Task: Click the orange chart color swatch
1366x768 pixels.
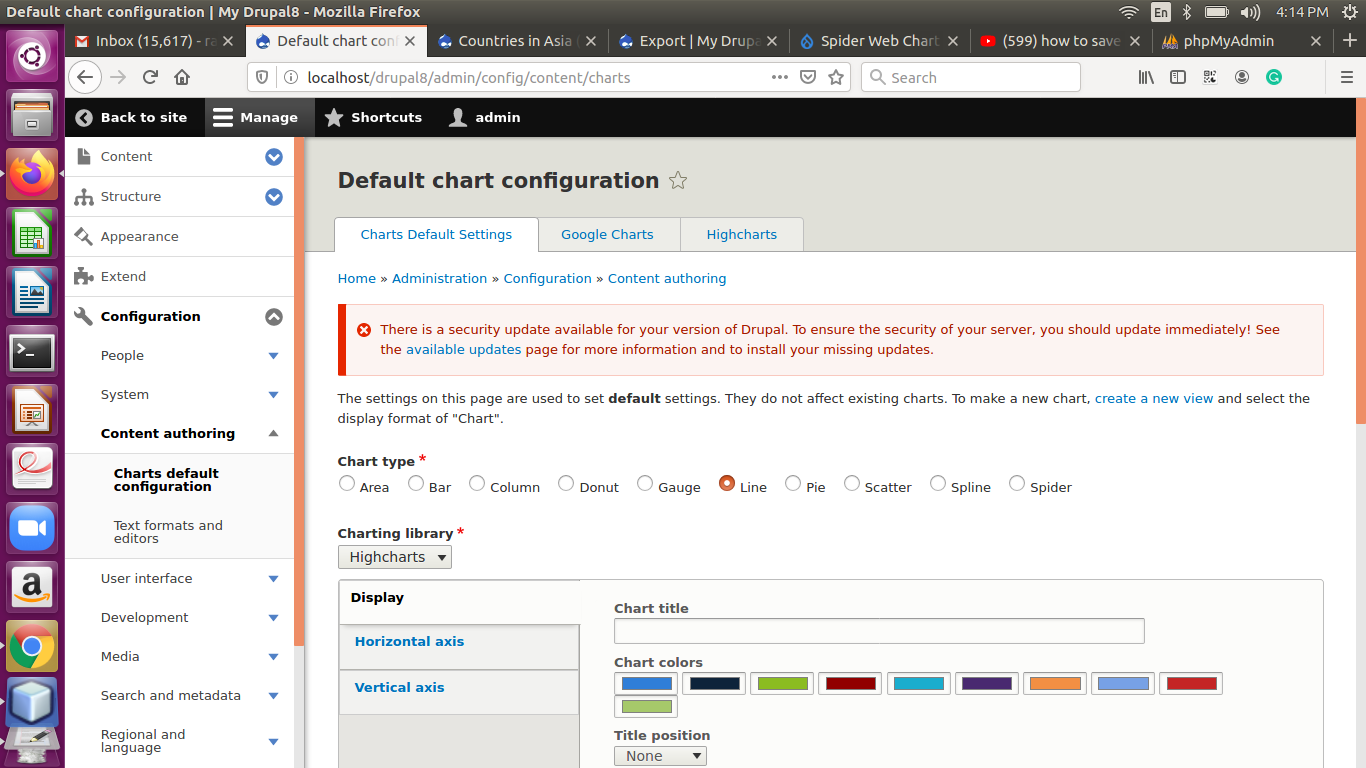Action: 1055,684
